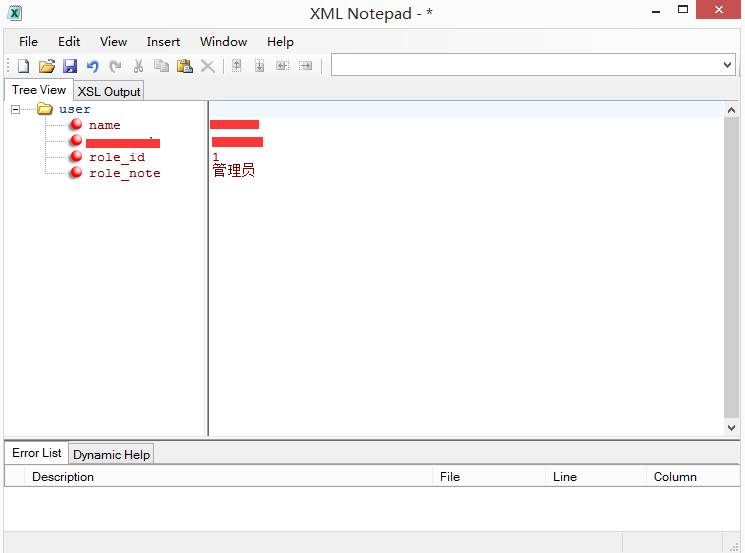Select the user folder icon in the tree

coord(45,109)
